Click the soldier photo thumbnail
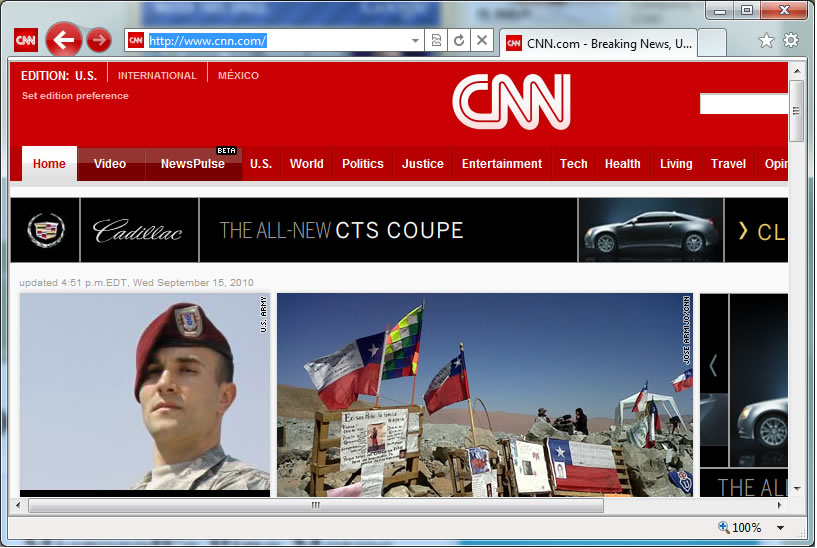Image resolution: width=817 pixels, height=548 pixels. [145, 392]
